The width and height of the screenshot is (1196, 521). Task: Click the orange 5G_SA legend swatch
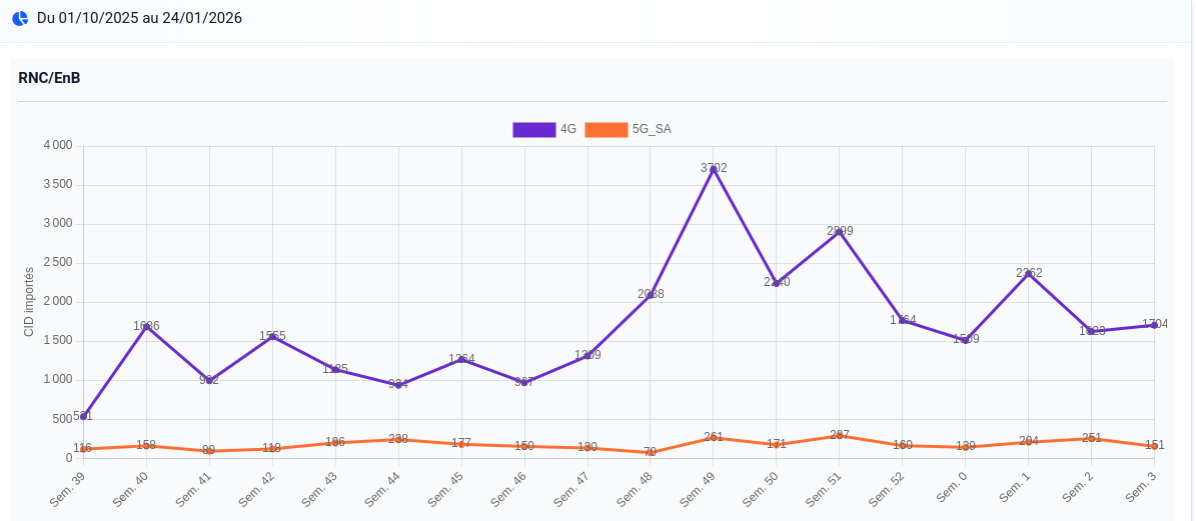point(606,129)
